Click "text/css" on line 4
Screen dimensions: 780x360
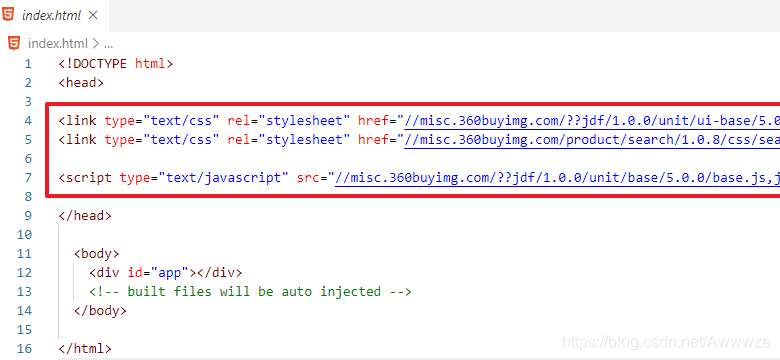click(181, 121)
